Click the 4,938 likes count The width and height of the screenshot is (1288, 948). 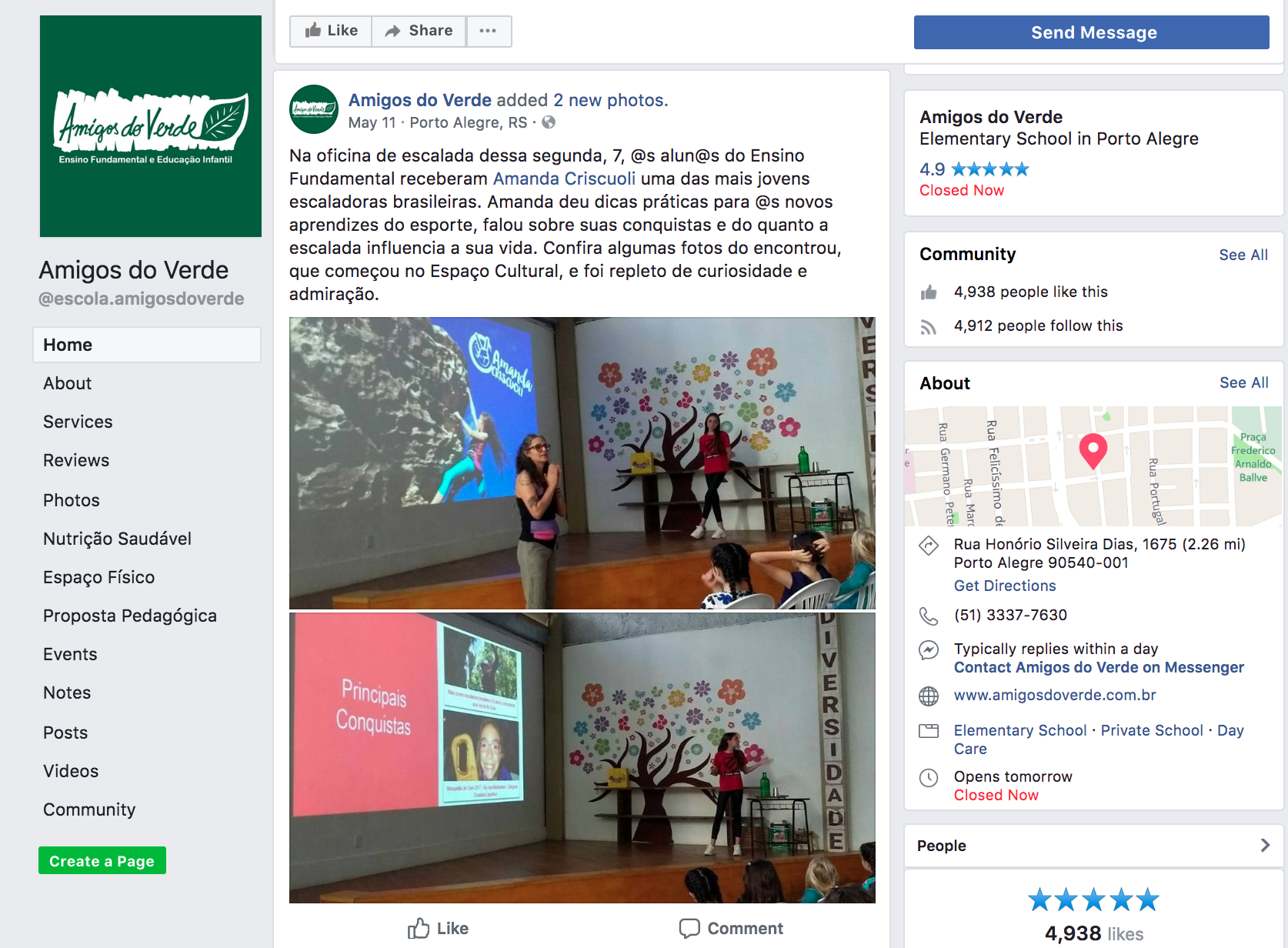coord(1093,933)
